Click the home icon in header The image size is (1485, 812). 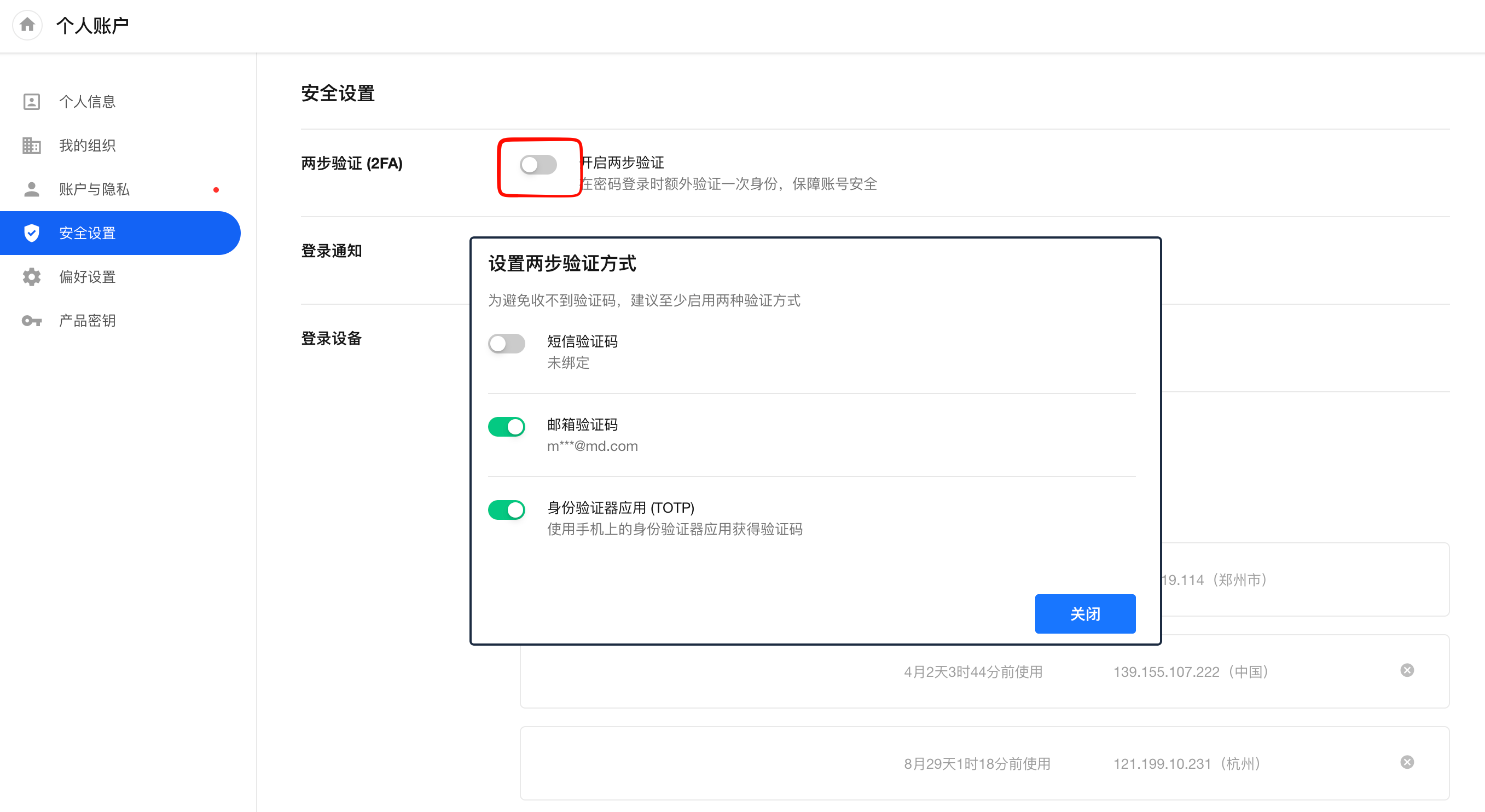[x=27, y=25]
